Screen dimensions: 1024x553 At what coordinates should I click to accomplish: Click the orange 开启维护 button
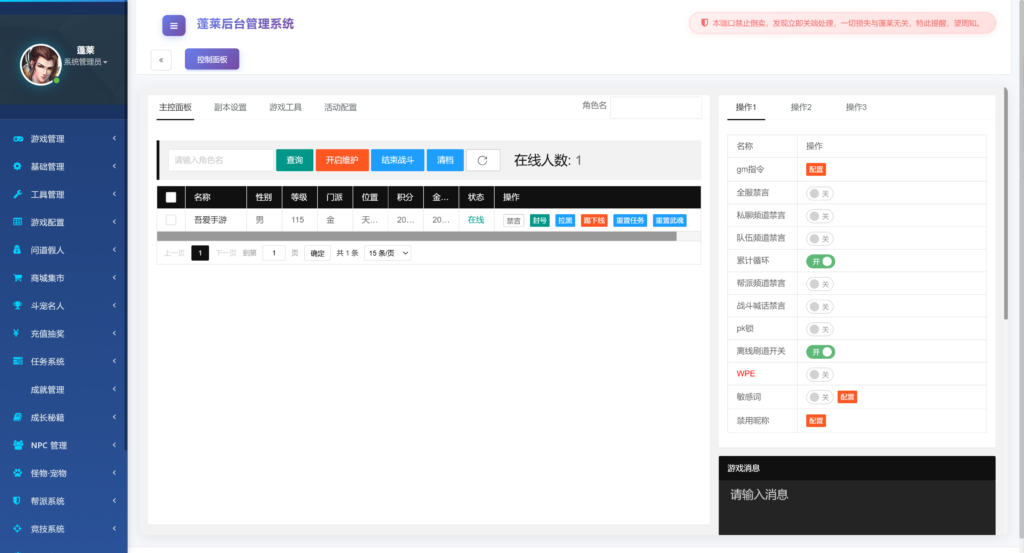coord(342,161)
